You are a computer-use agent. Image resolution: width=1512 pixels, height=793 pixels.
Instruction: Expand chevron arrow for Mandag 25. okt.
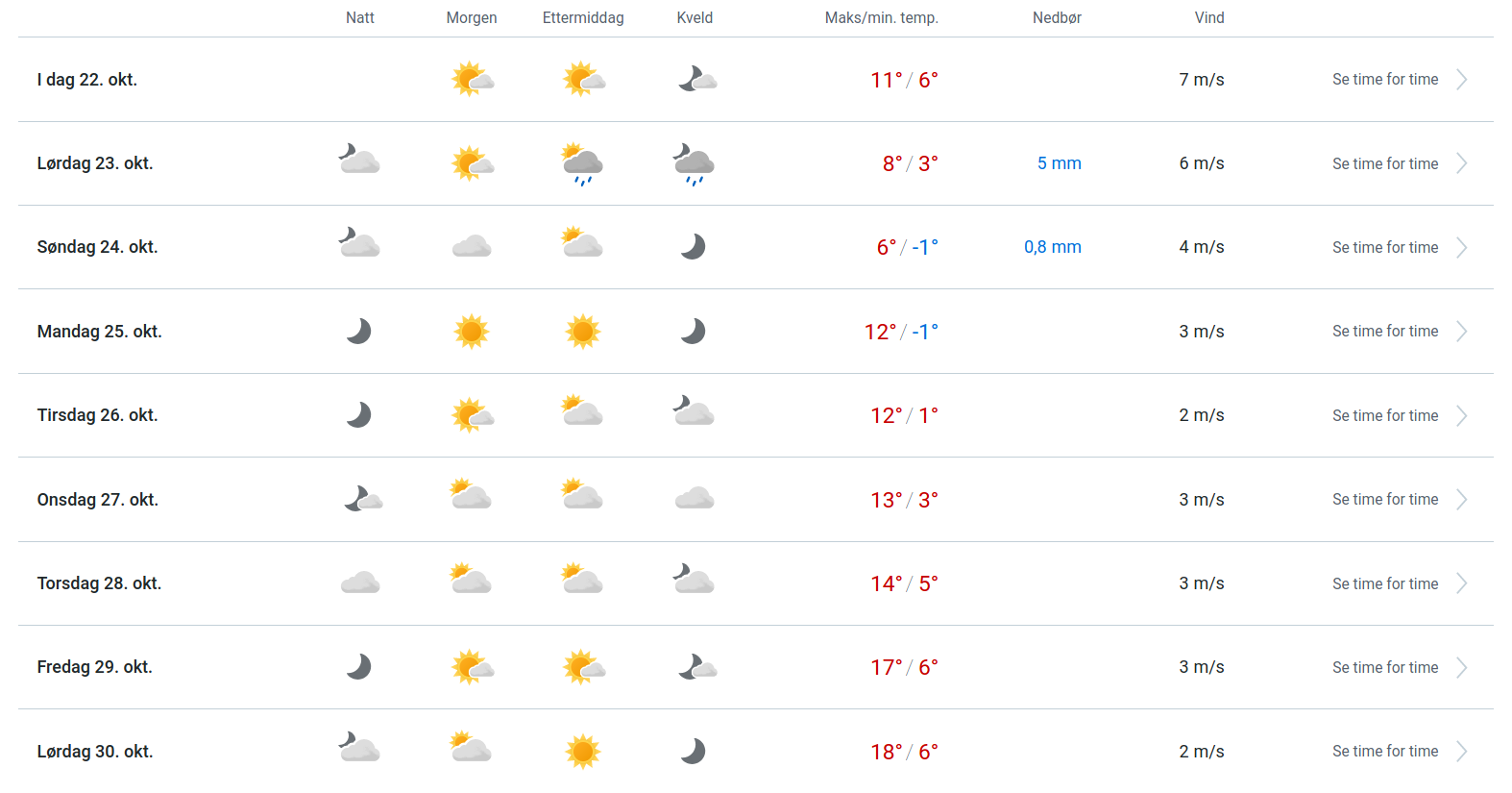tap(1461, 332)
